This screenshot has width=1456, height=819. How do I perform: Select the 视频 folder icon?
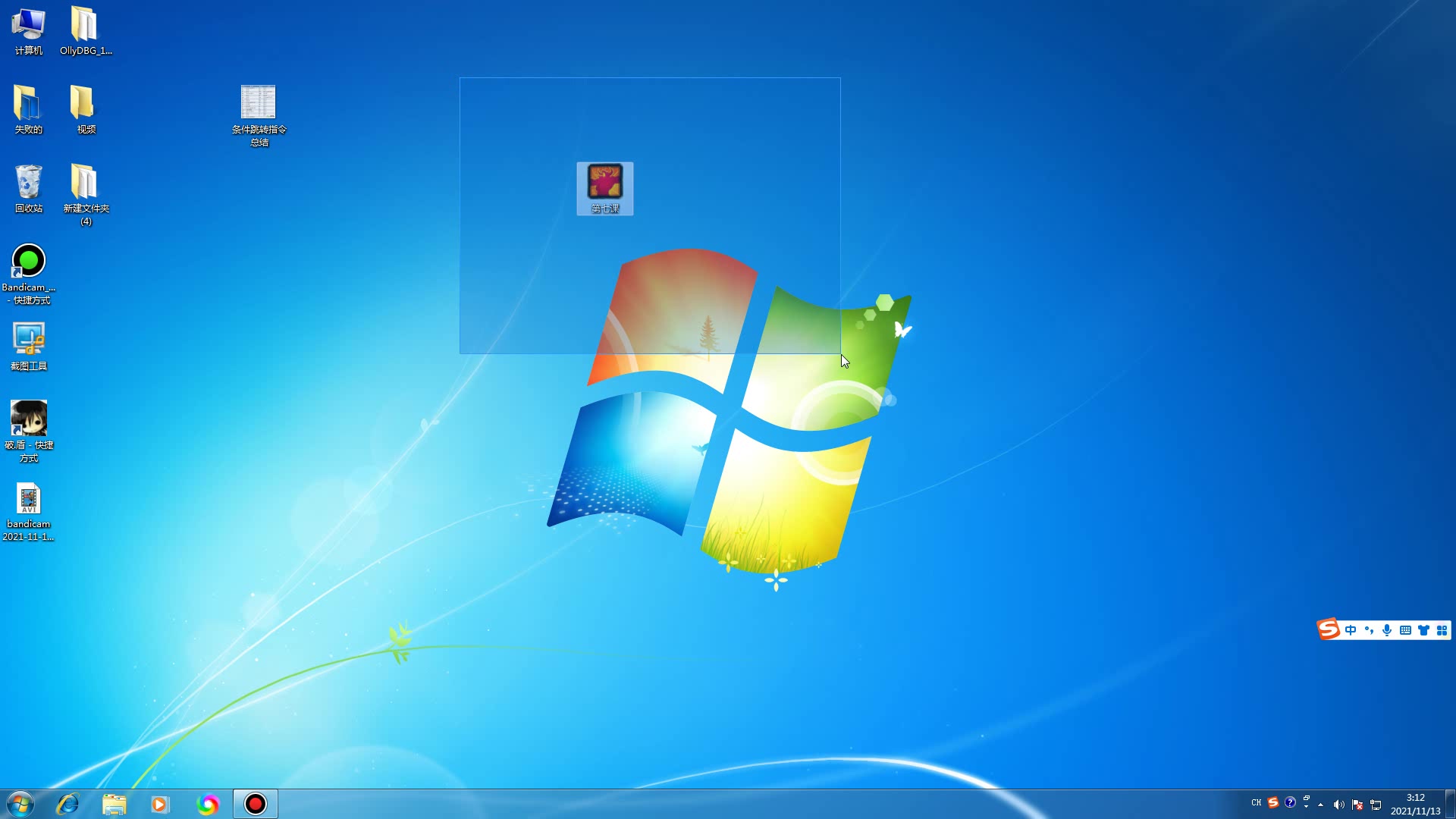[x=86, y=110]
